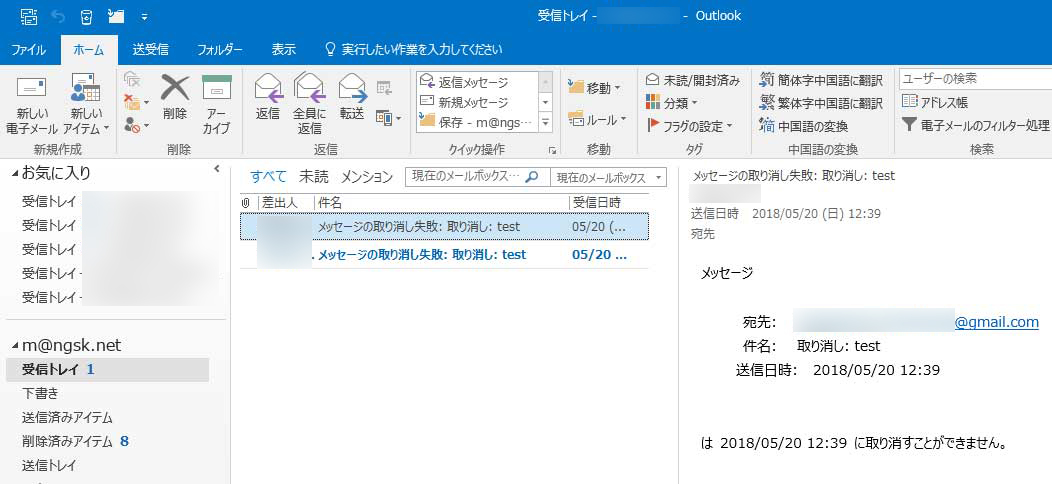Switch to the Send/Receive (送受信) tab

click(x=150, y=49)
